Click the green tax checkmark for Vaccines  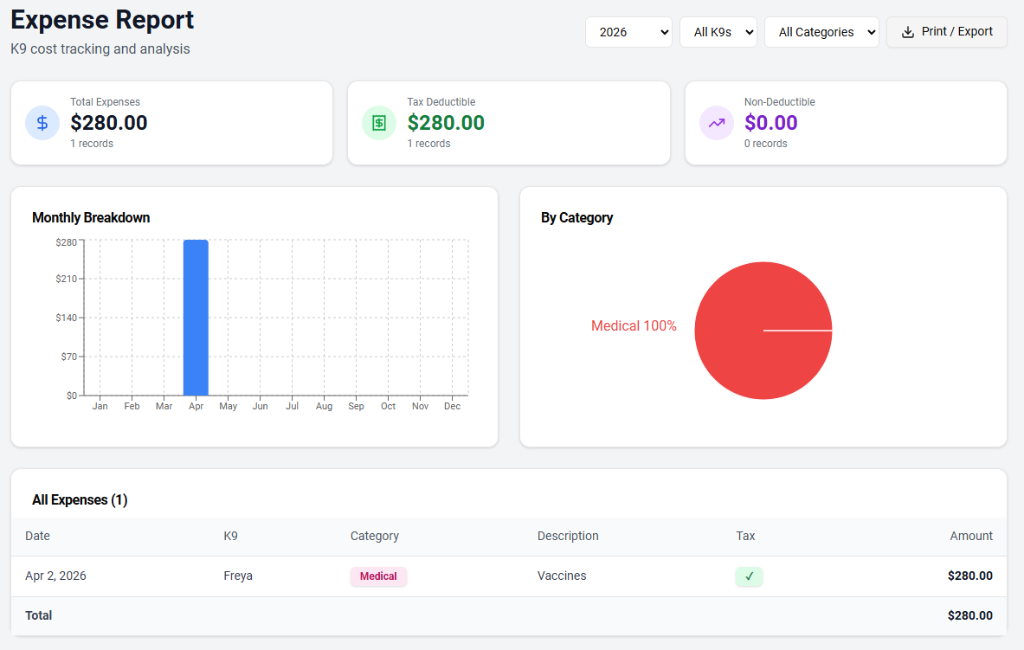749,576
